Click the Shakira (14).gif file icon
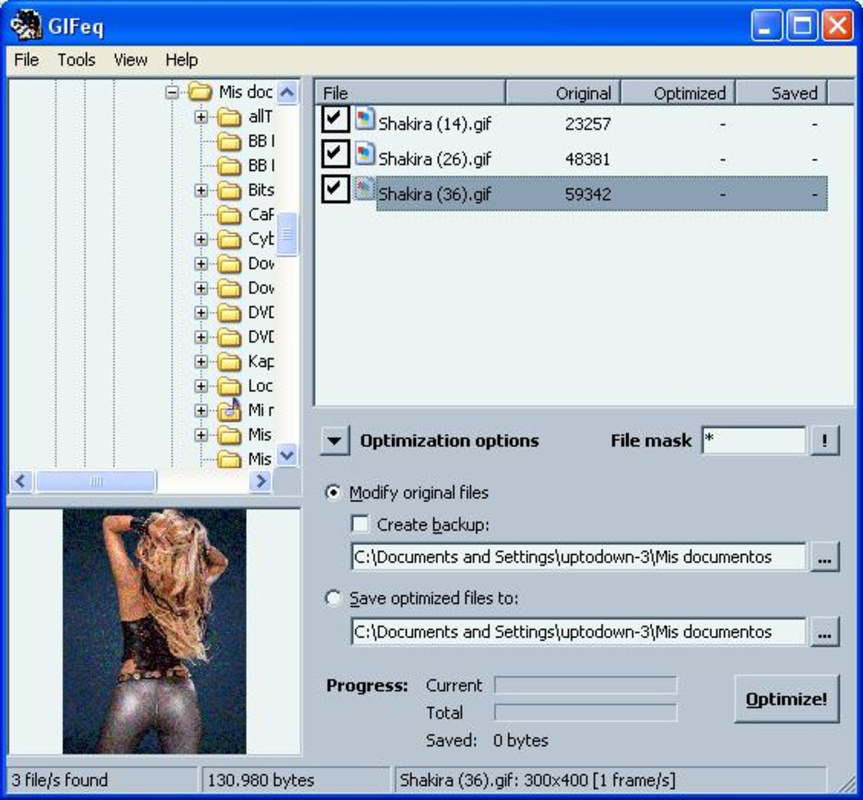The height and width of the screenshot is (800, 863). [364, 119]
